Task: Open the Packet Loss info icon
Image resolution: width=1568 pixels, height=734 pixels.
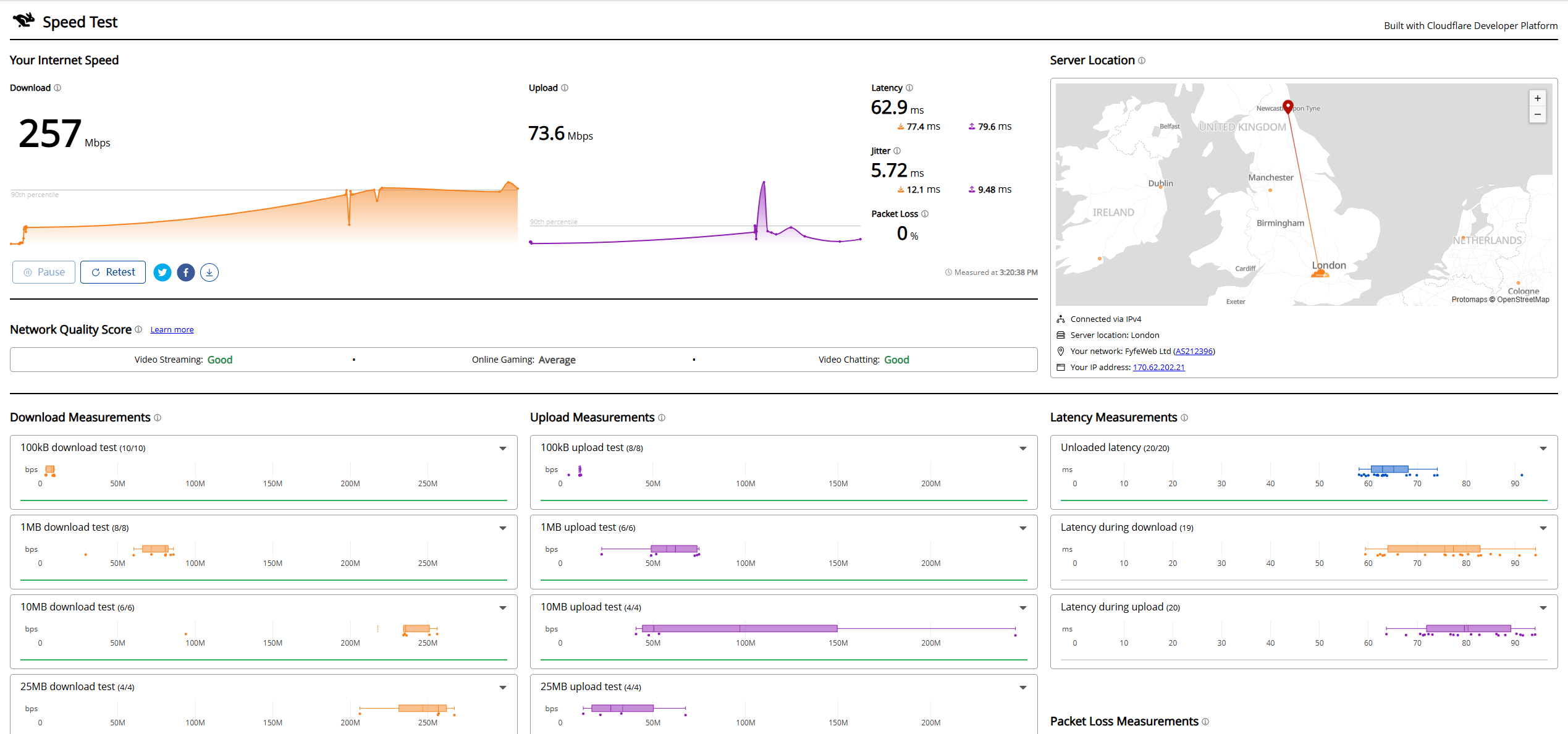Action: [925, 214]
